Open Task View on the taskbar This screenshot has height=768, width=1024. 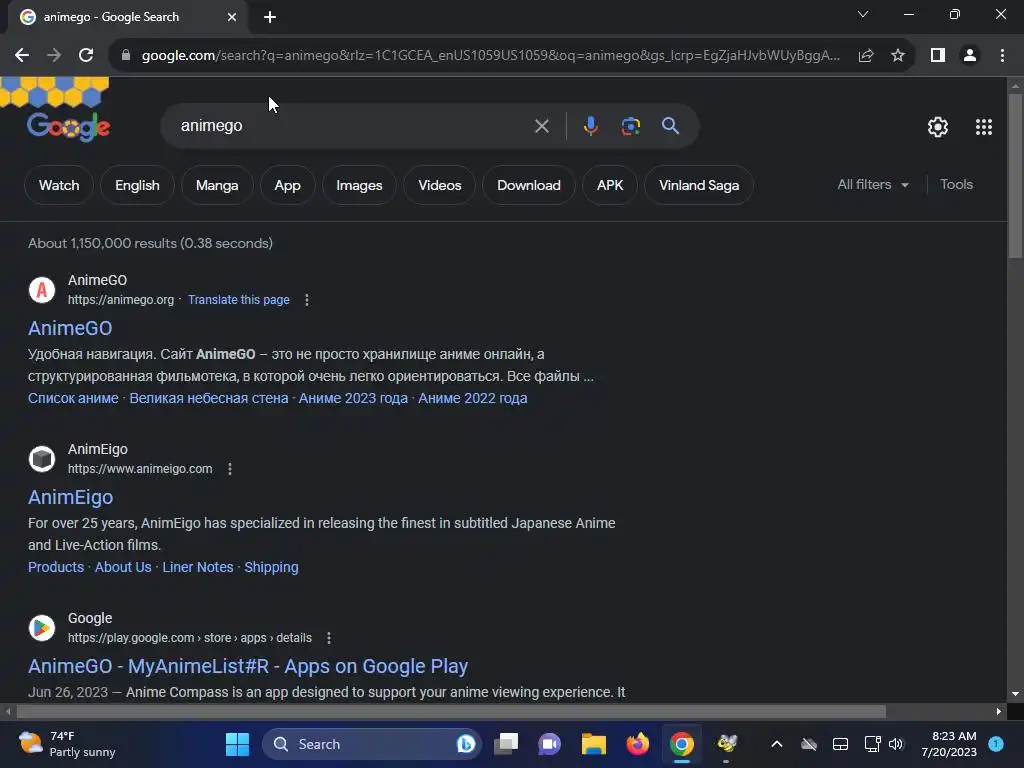pyautogui.click(x=506, y=744)
